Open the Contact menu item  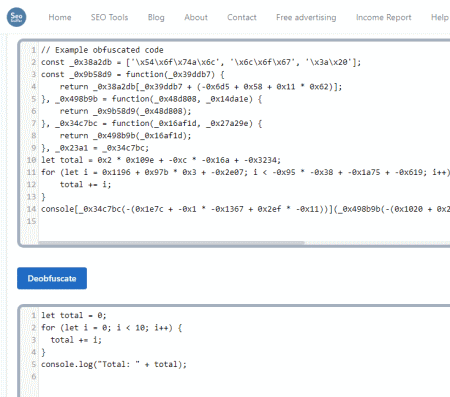242,17
